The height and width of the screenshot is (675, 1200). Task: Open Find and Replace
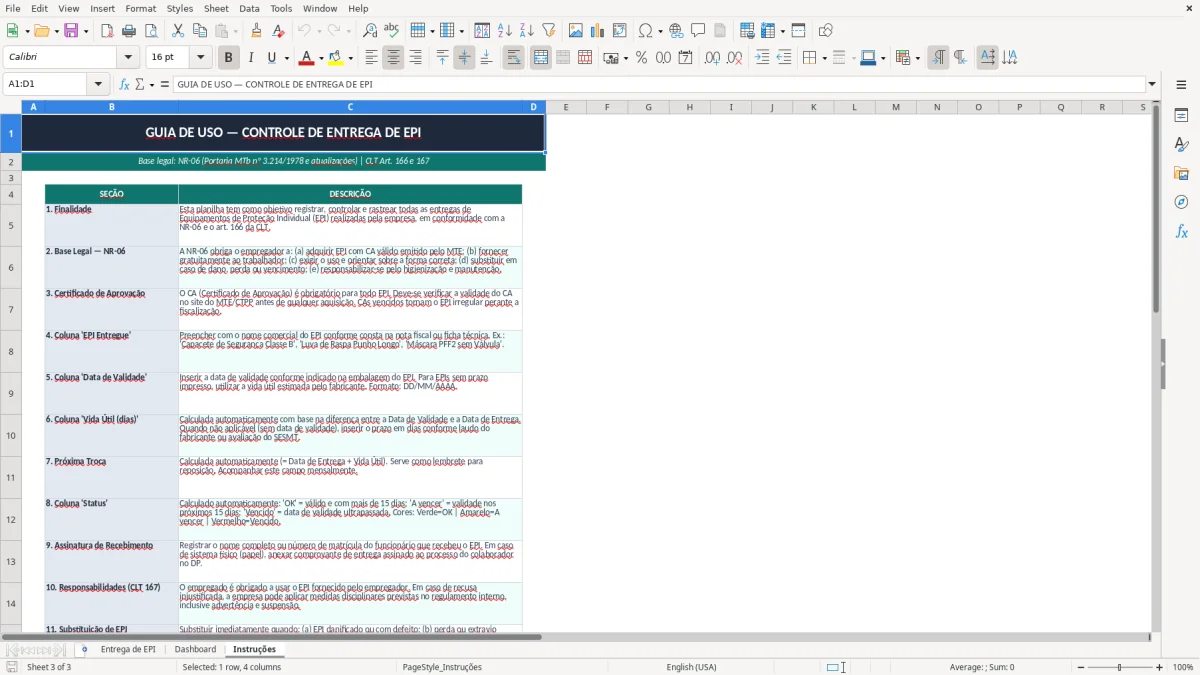[370, 31]
